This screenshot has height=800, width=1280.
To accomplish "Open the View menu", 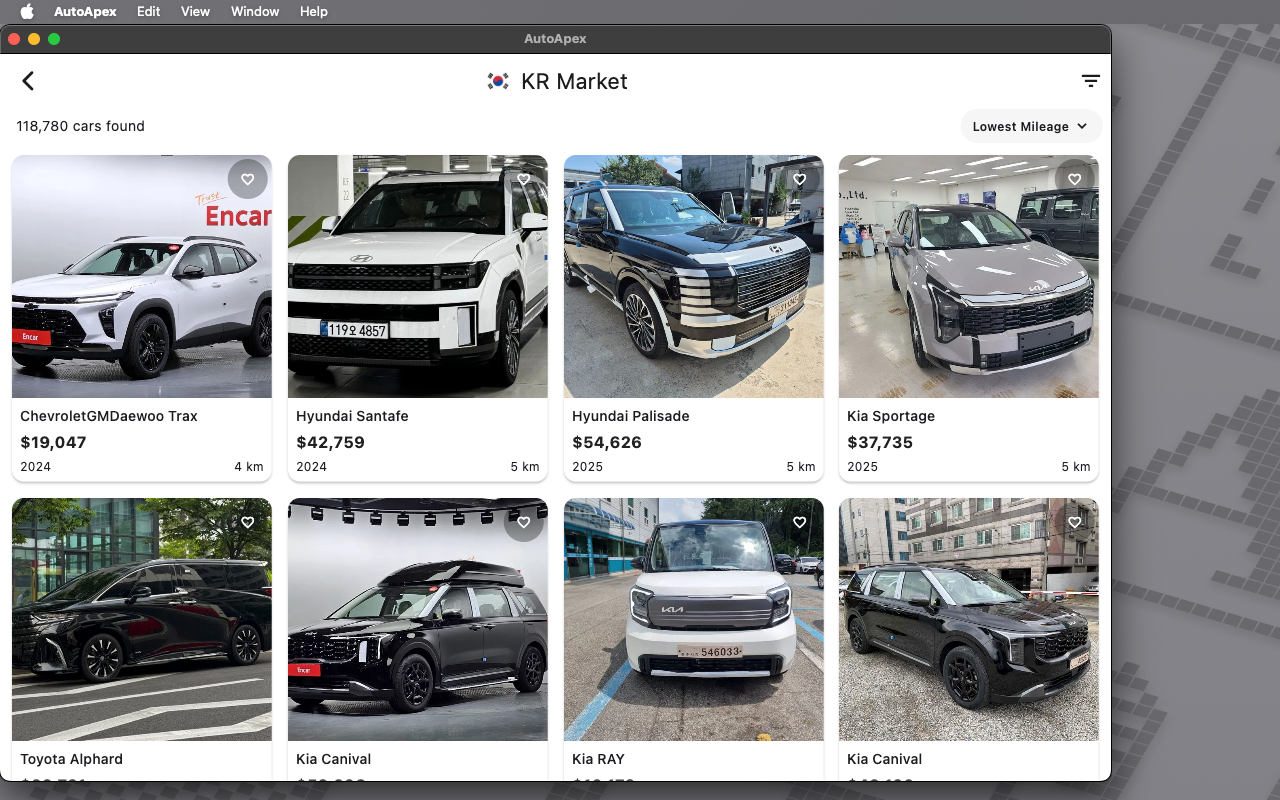I will point(195,11).
